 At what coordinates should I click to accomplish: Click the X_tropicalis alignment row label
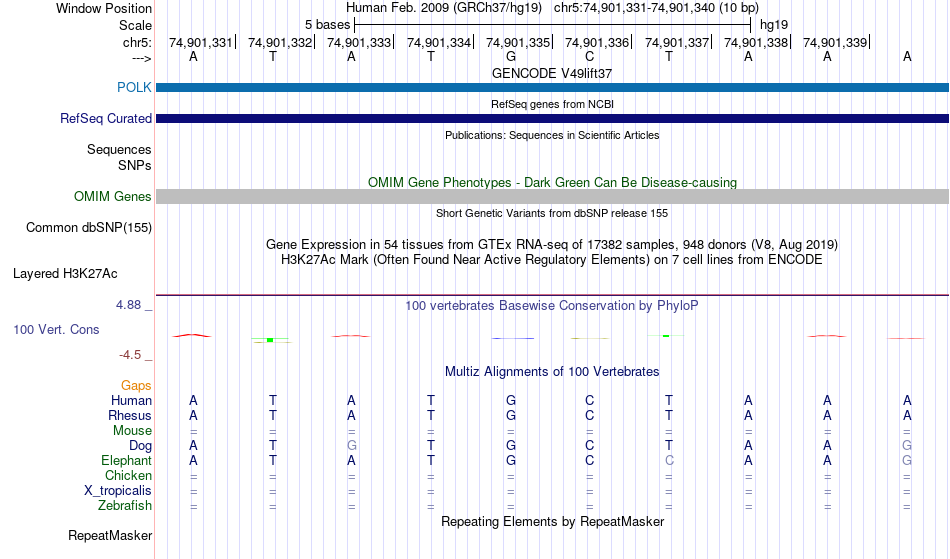118,491
